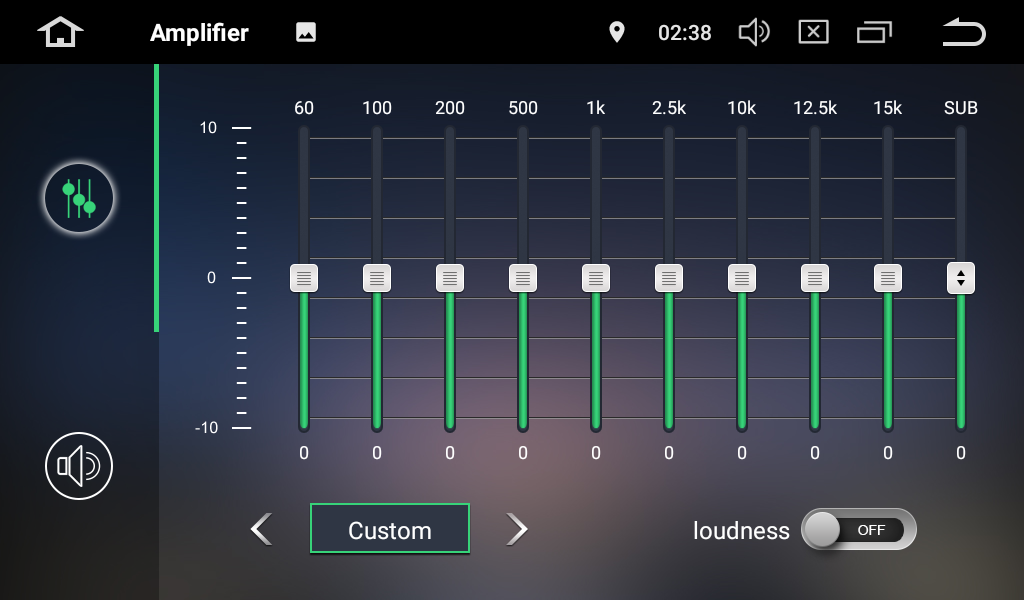
Task: Click the SUB slider handle
Action: (x=960, y=278)
